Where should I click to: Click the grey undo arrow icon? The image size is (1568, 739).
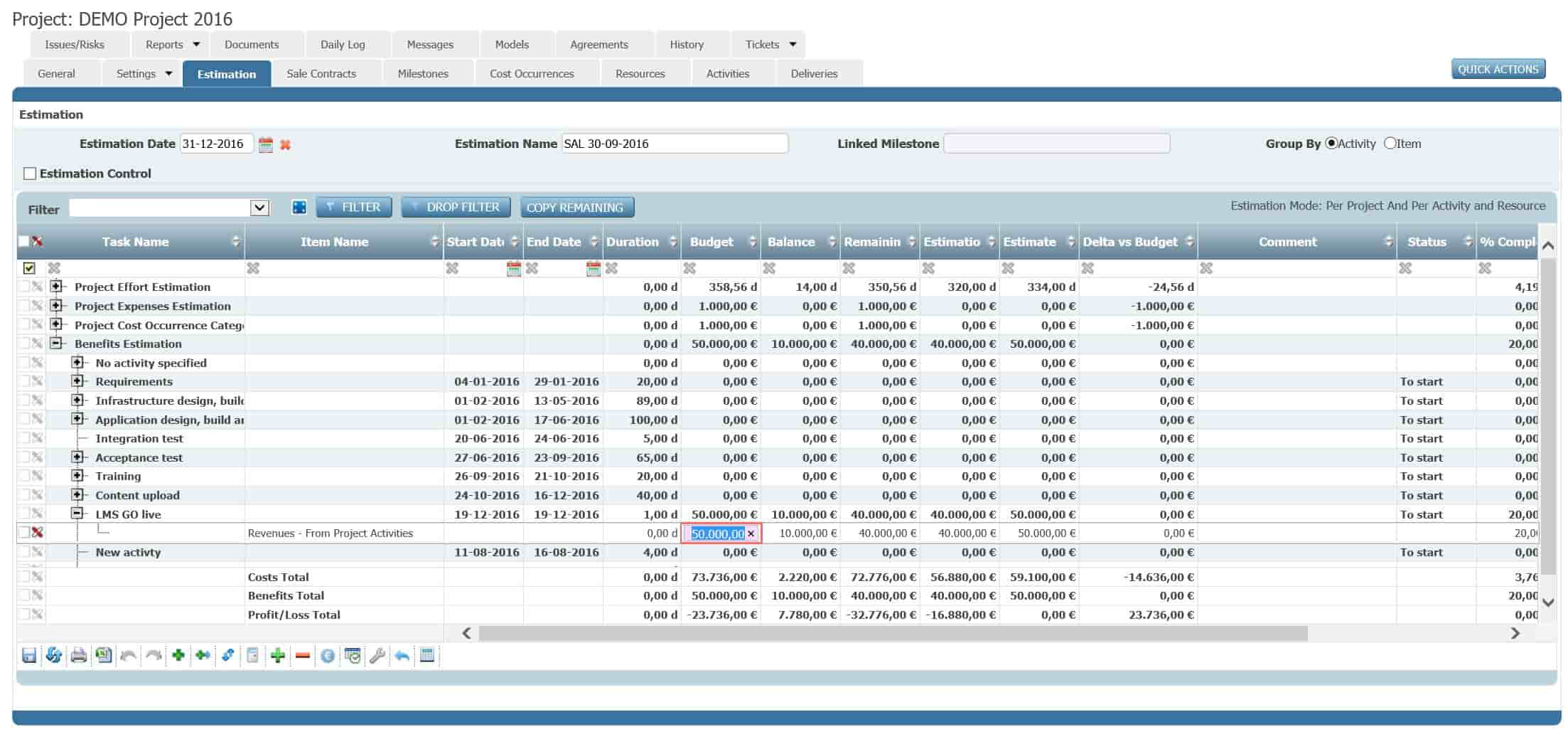point(129,655)
